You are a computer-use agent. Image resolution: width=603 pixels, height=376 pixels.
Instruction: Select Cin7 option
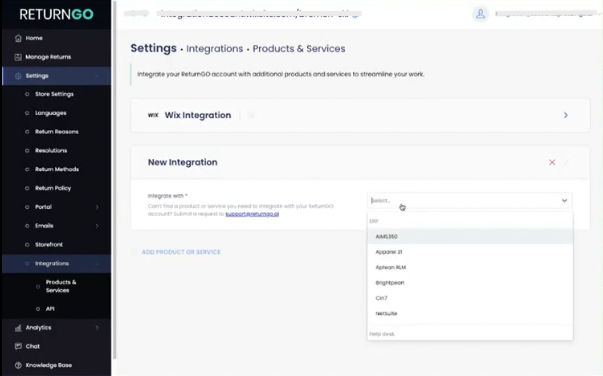point(470,298)
